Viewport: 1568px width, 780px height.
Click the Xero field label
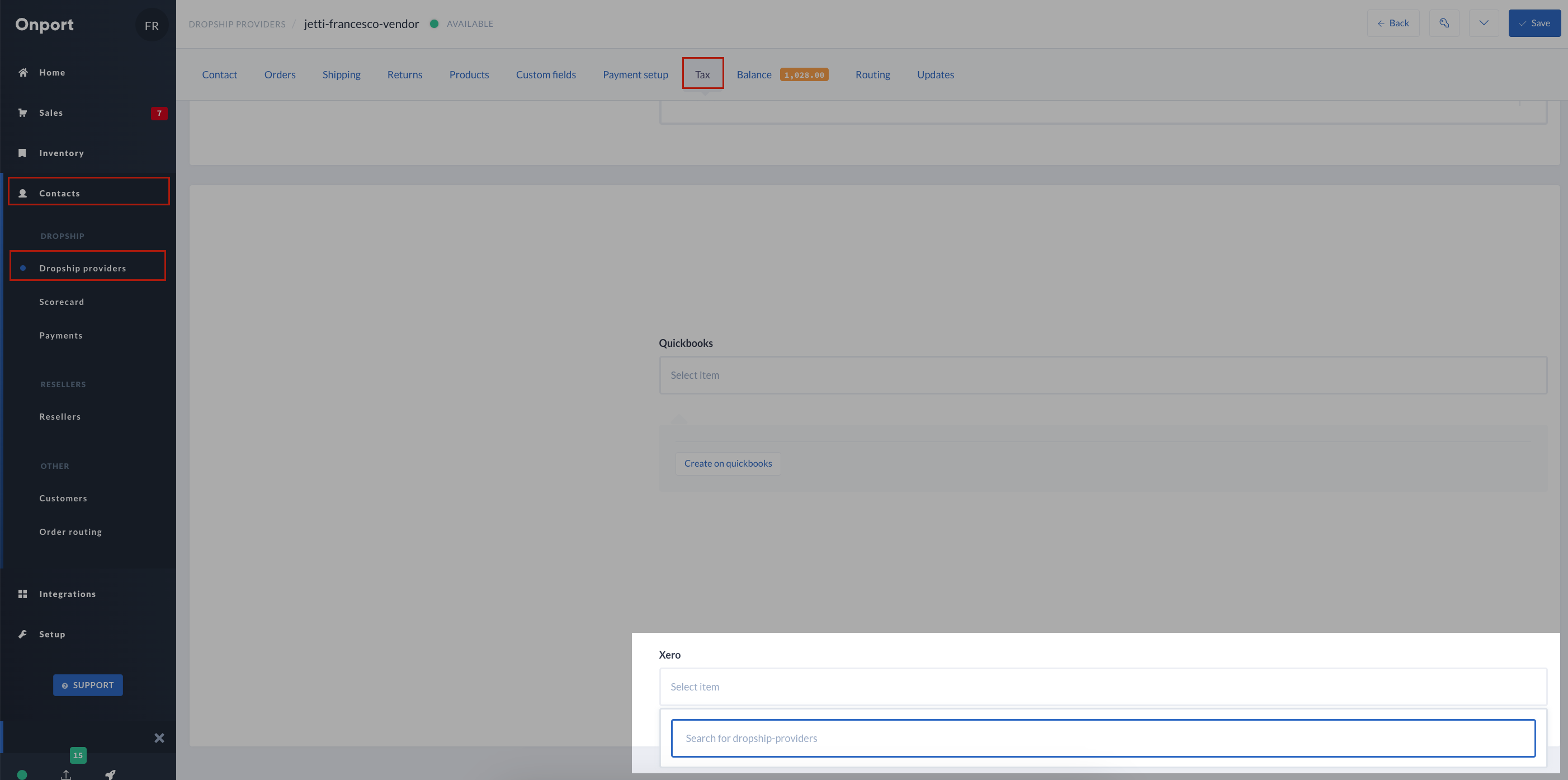[x=669, y=655]
